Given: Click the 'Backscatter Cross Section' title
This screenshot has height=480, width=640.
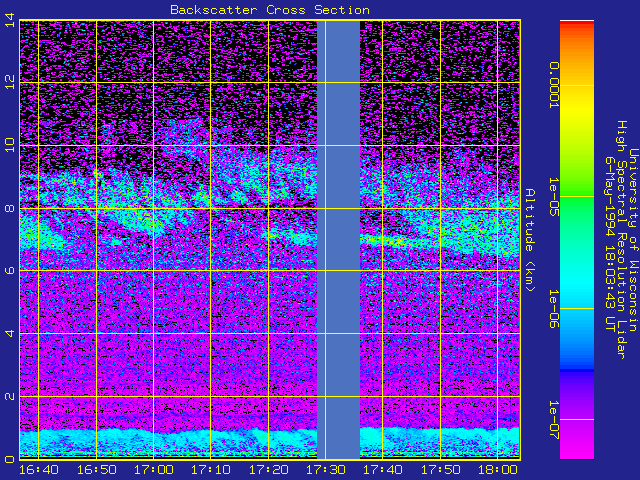Looking at the screenshot, I should coord(270,10).
